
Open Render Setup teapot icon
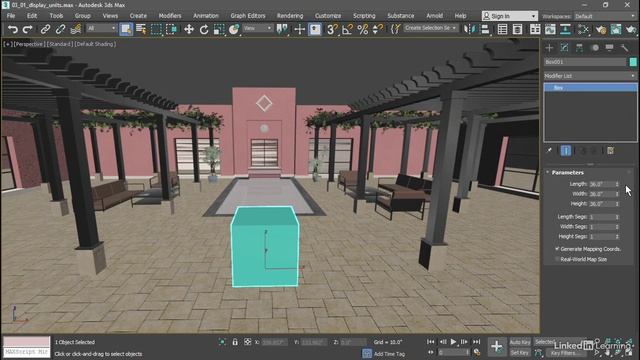click(601, 29)
